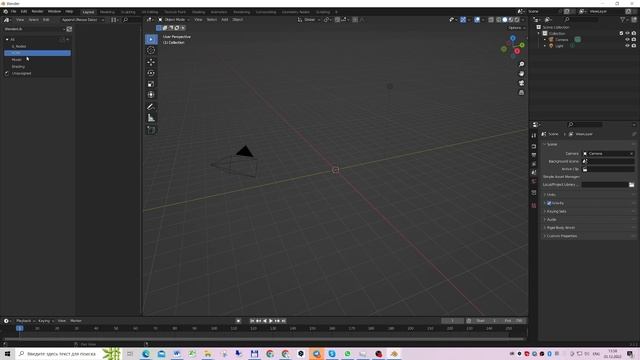640x360 pixels.
Task: Click the navigation gizmo red X axis
Action: tap(517, 51)
